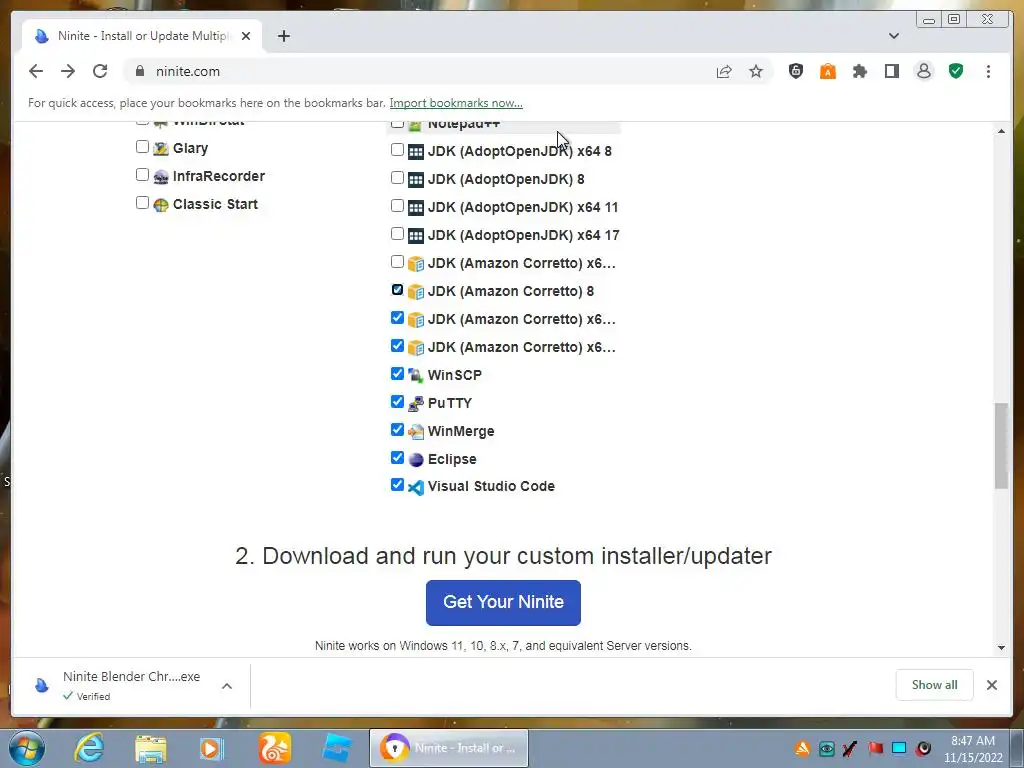Click Get Your Ninite button
This screenshot has height=768, width=1024.
coord(503,602)
